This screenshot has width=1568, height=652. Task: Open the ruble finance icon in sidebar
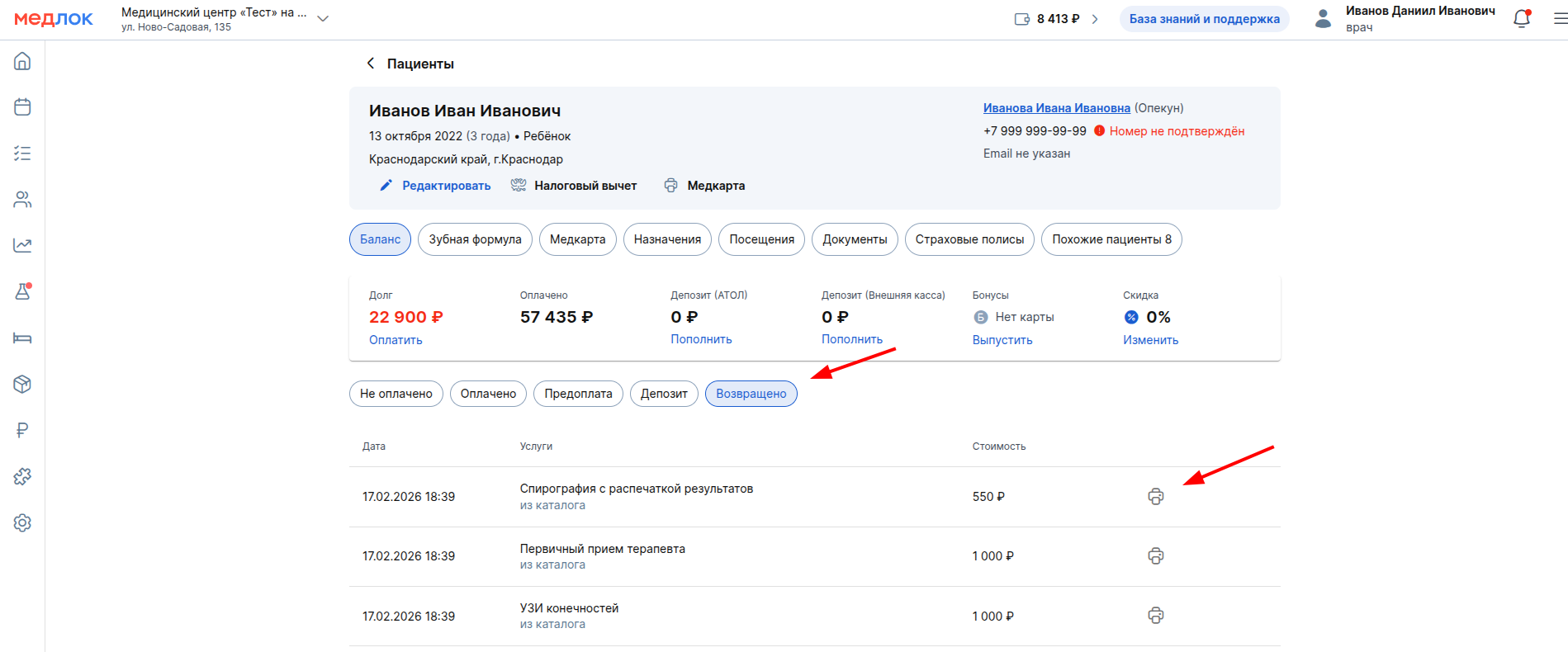click(x=22, y=430)
